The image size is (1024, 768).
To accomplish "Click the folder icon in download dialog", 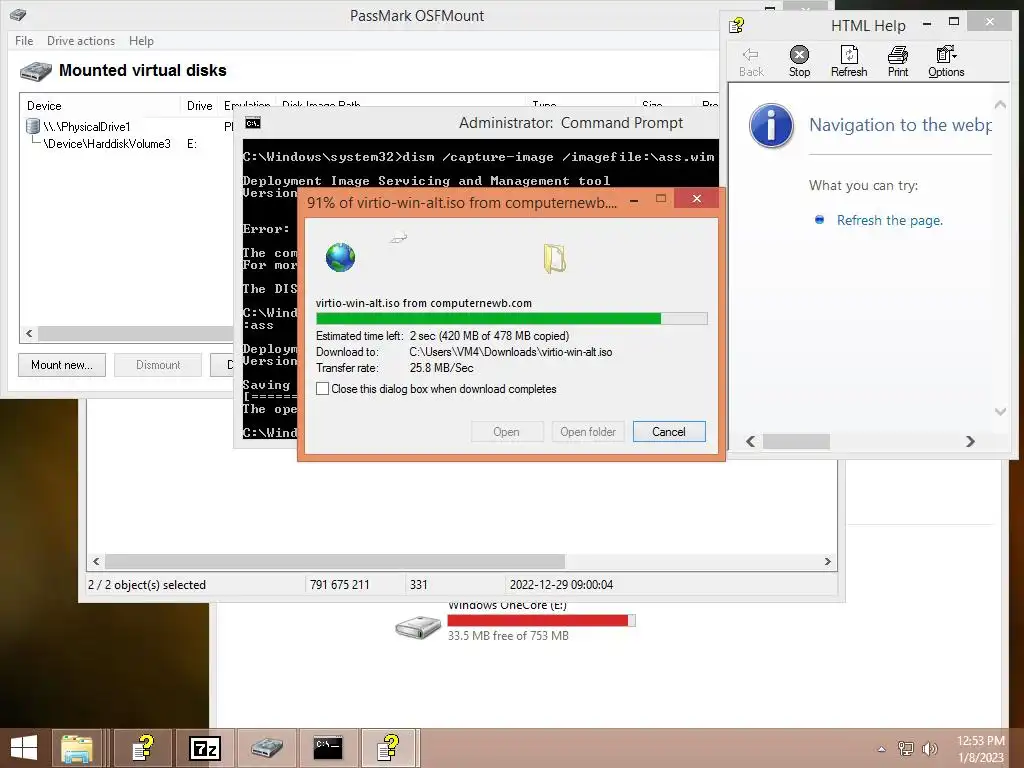I will pyautogui.click(x=554, y=258).
